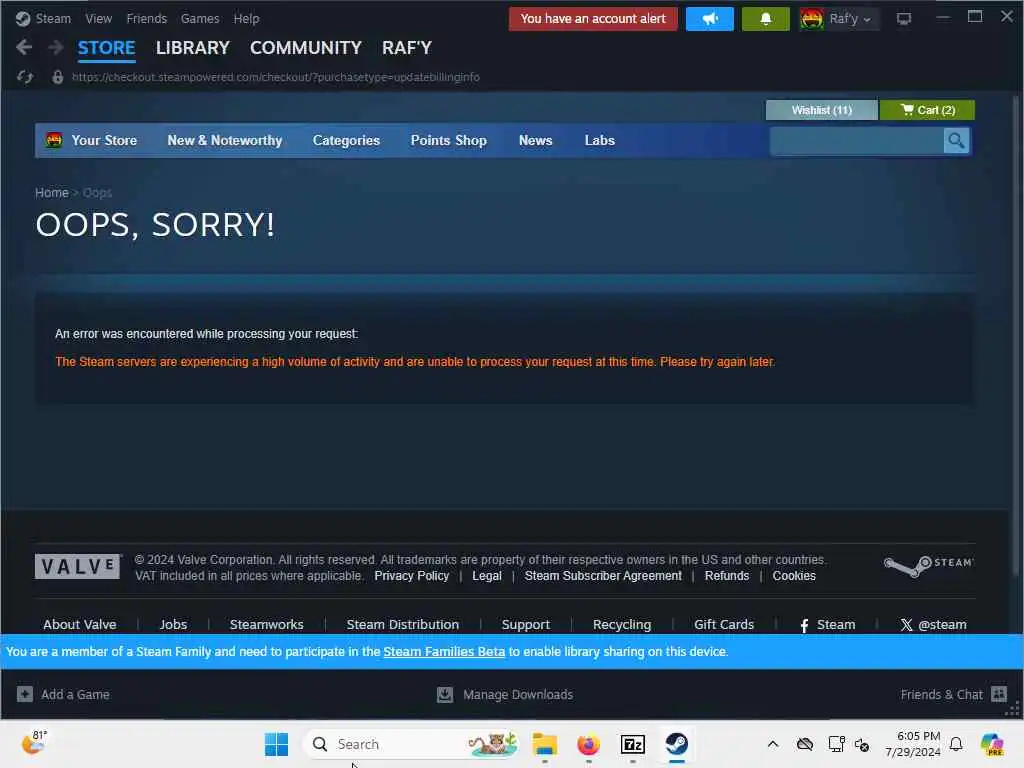
Task: Open the Steam Subscriber Agreement link
Action: (603, 576)
